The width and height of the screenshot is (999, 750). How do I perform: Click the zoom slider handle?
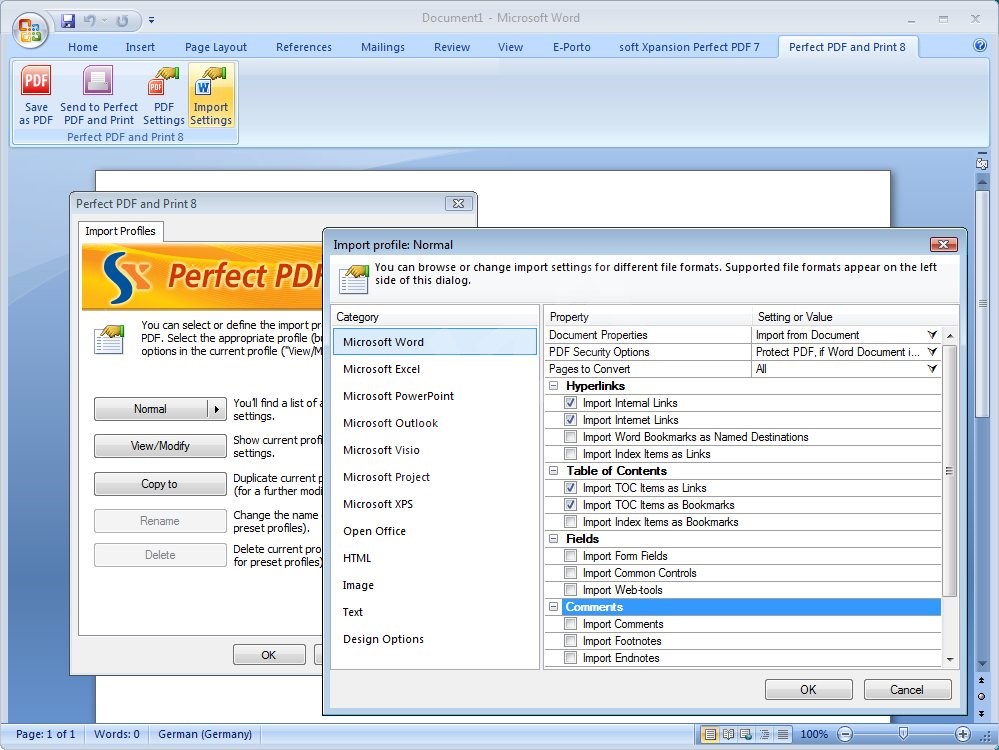(x=903, y=733)
